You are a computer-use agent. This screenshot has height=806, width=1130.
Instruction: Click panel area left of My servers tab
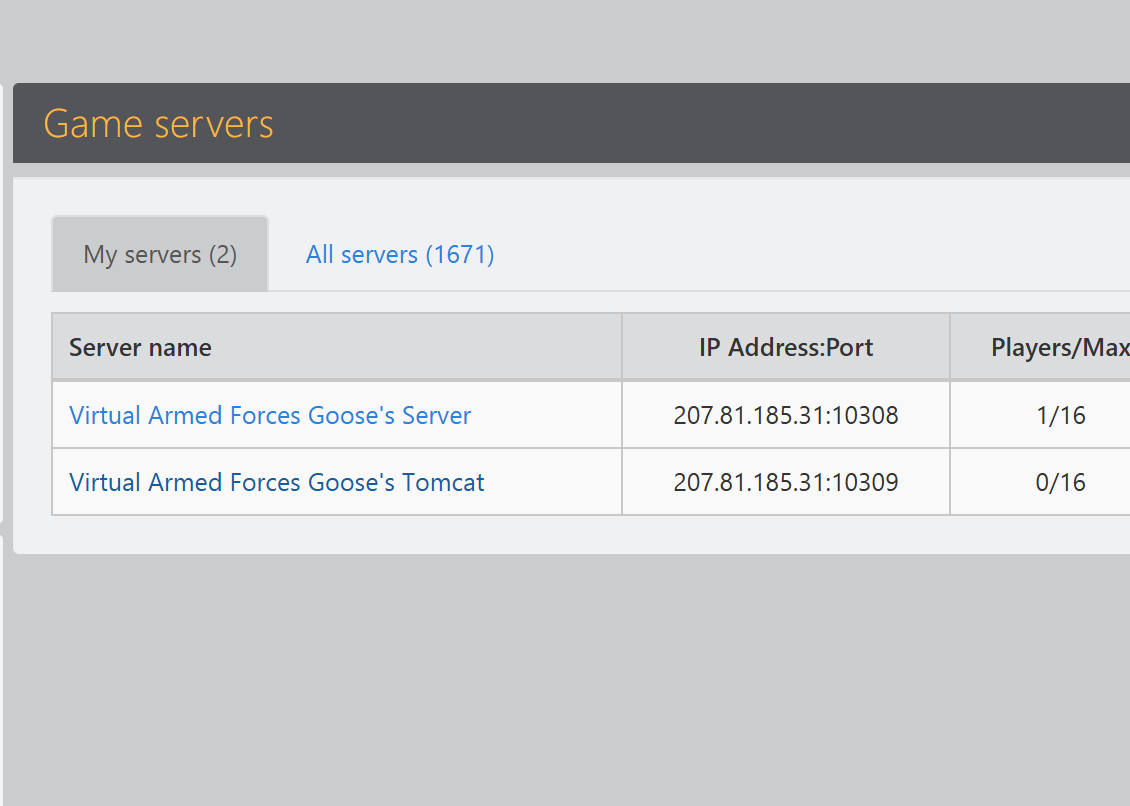pyautogui.click(x=32, y=255)
